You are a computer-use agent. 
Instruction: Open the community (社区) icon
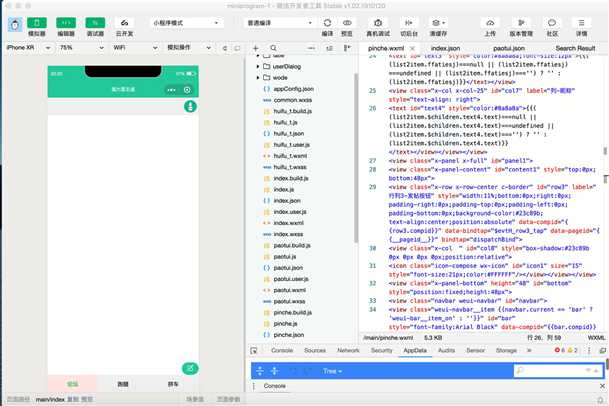coord(552,23)
